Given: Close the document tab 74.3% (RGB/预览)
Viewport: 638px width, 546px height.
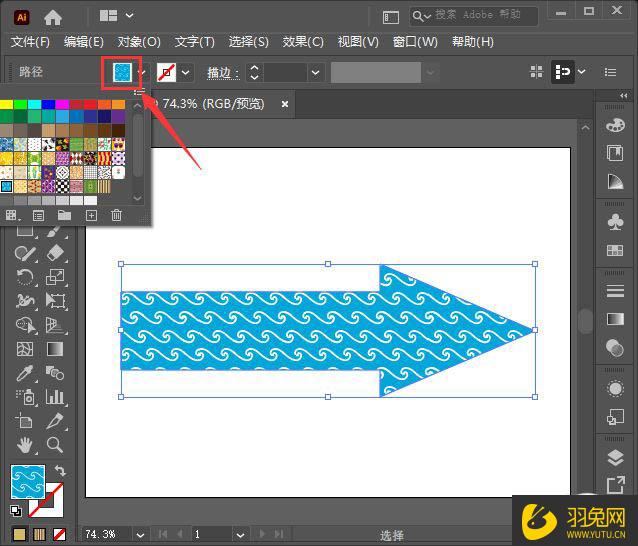Looking at the screenshot, I should tap(285, 104).
